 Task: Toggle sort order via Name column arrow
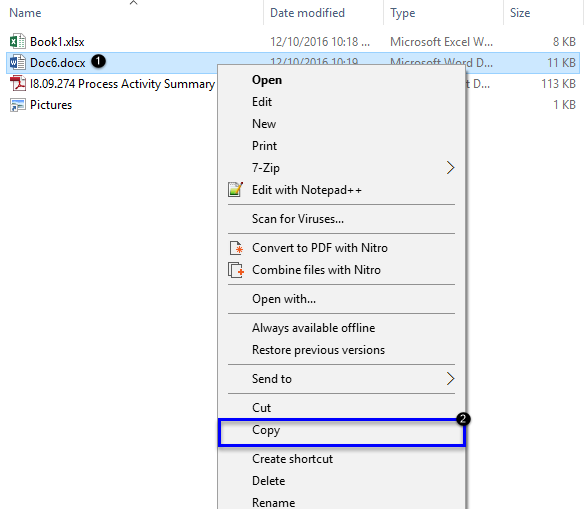[x=133, y=3]
